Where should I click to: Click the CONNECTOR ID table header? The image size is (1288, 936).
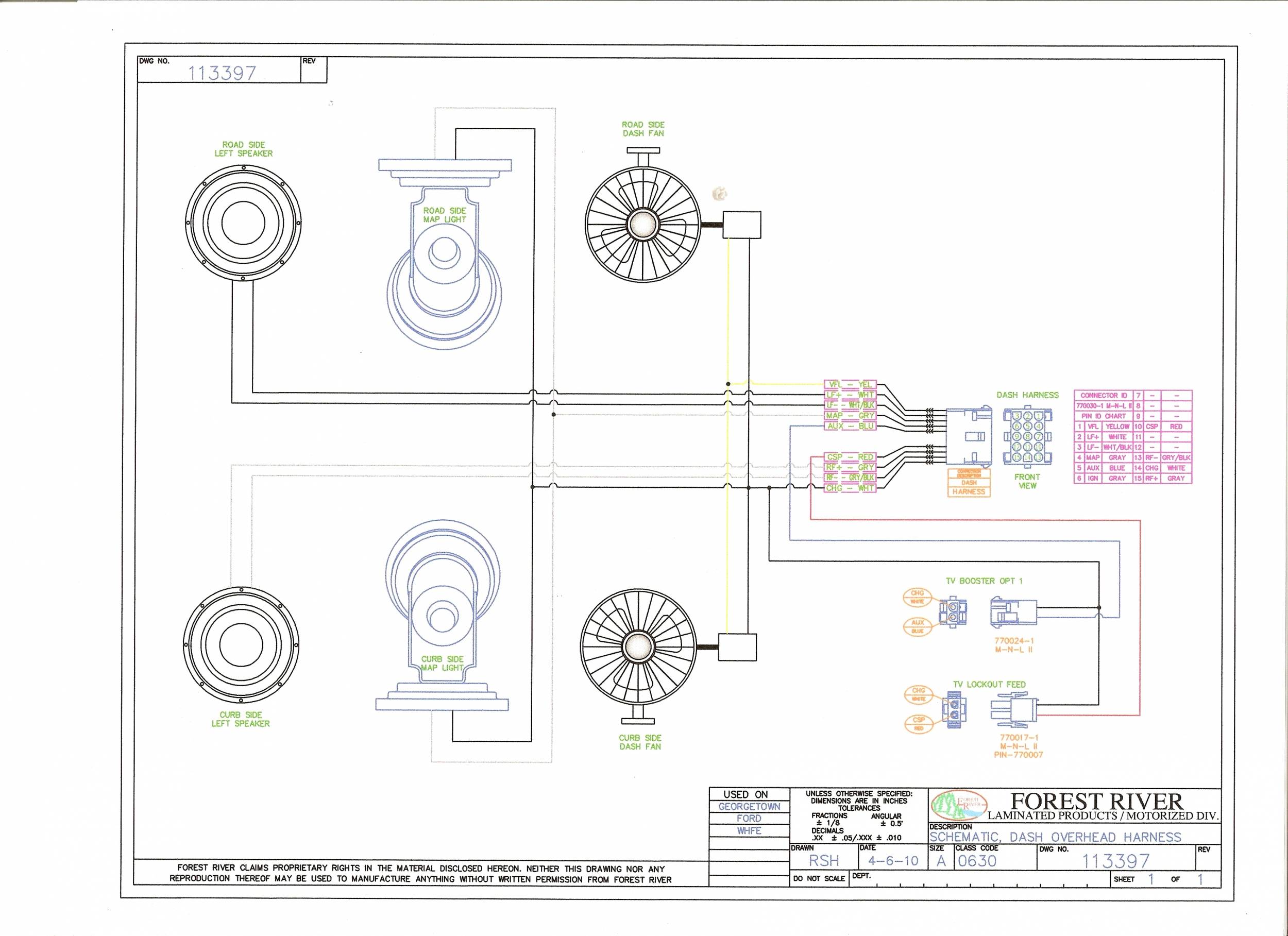(1104, 395)
